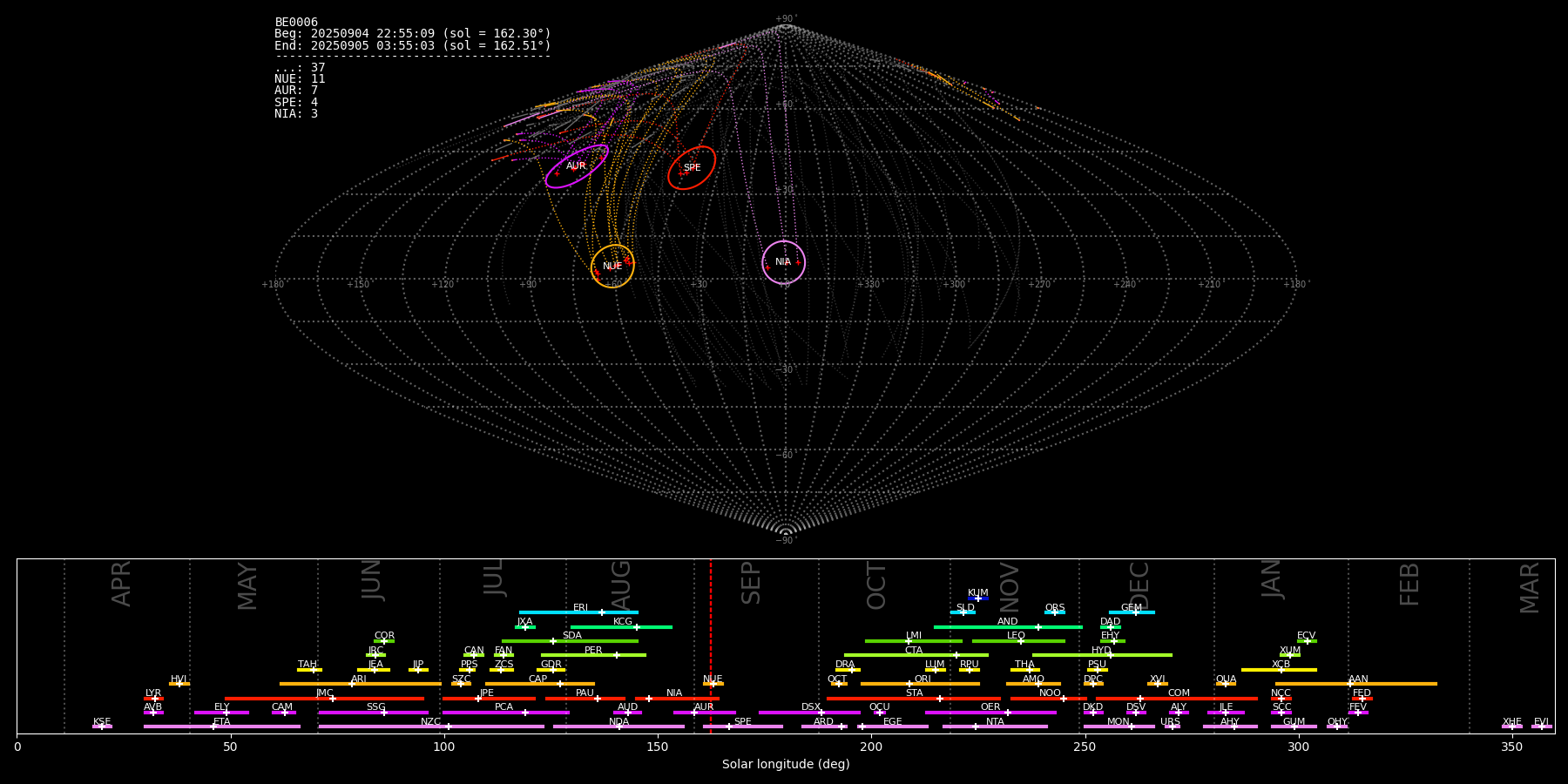Click the SEP month label
Image resolution: width=1568 pixels, height=784 pixels.
tap(751, 583)
